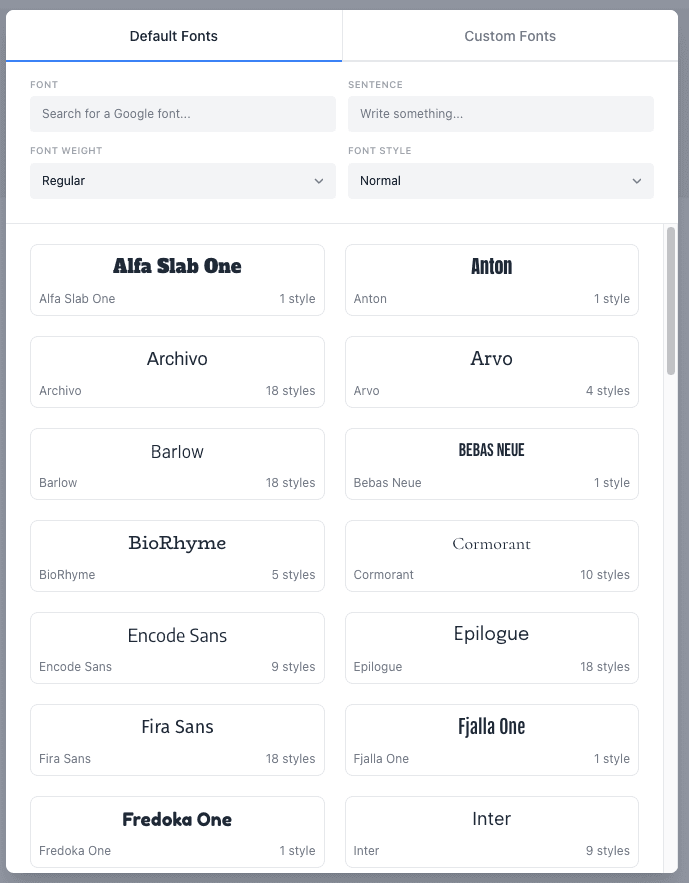Pick the Encode Sans font
This screenshot has width=689, height=883.
pos(177,647)
